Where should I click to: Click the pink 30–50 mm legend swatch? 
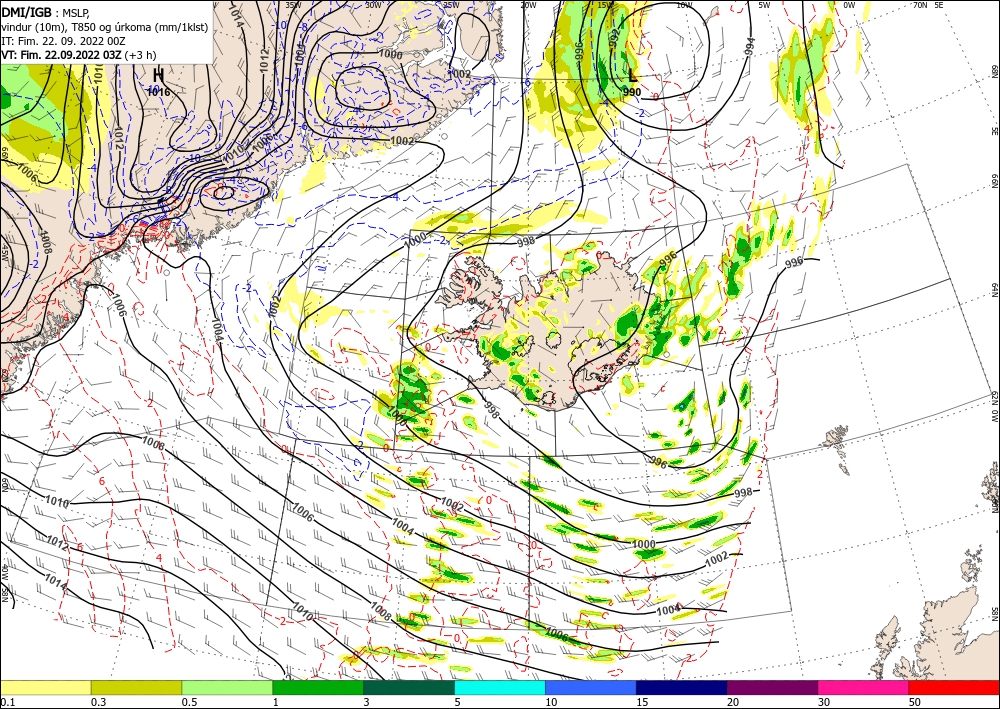tap(864, 687)
